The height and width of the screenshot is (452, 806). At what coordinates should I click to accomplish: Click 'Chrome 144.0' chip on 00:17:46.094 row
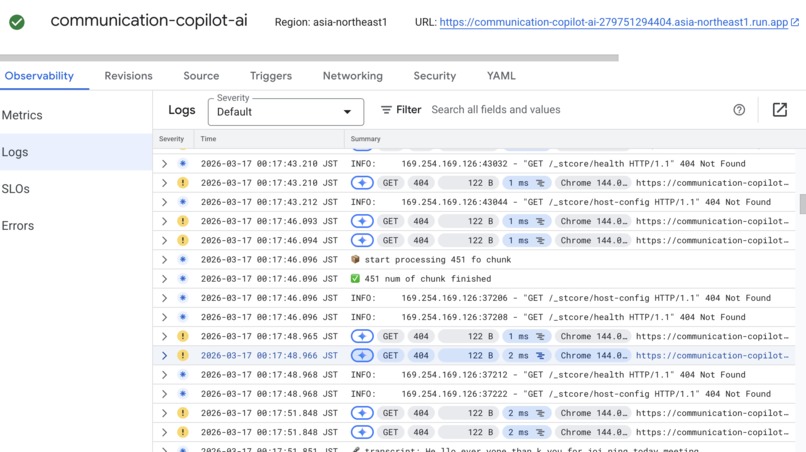pyautogui.click(x=594, y=240)
